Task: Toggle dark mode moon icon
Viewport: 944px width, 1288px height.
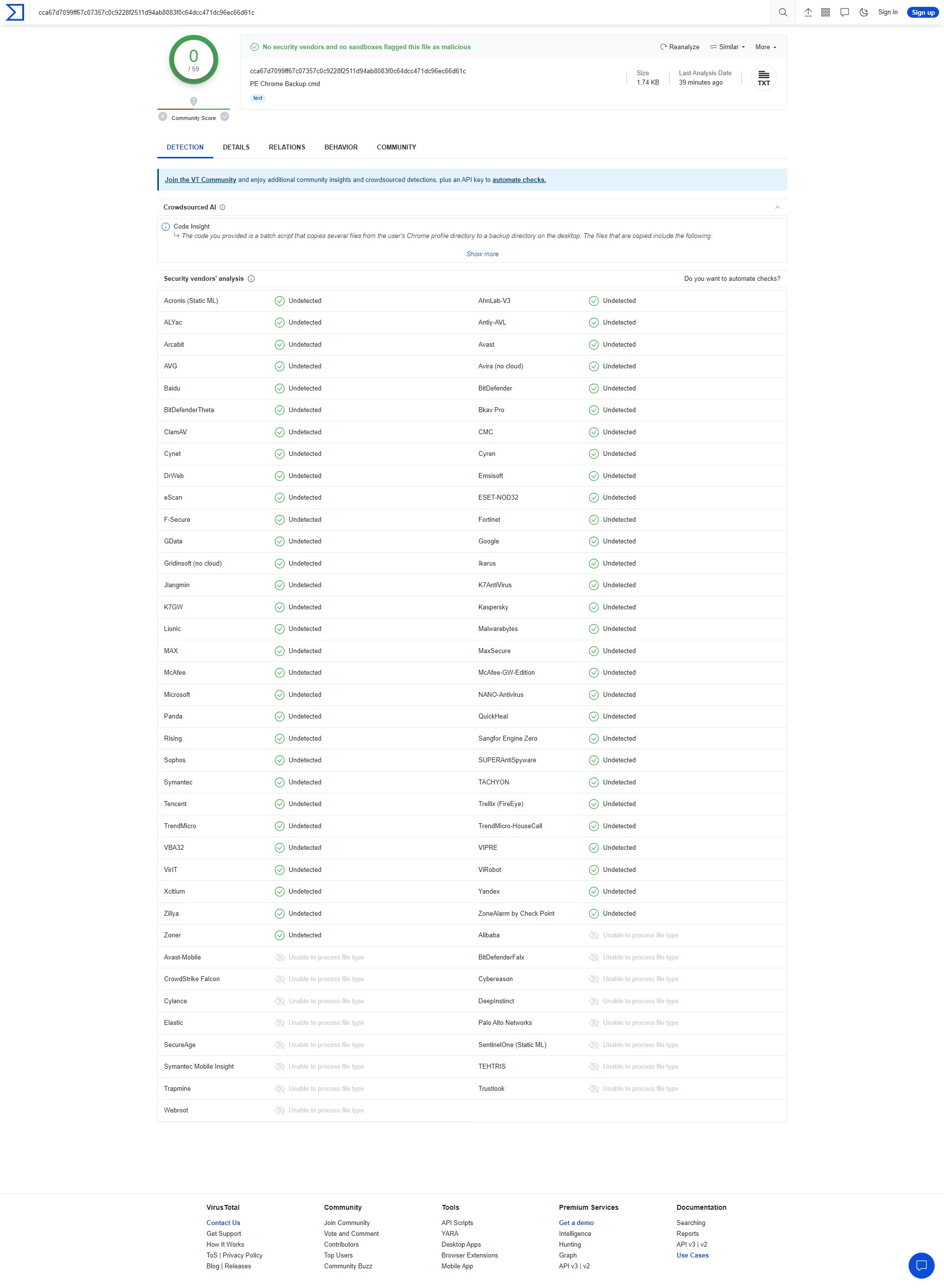Action: (864, 13)
